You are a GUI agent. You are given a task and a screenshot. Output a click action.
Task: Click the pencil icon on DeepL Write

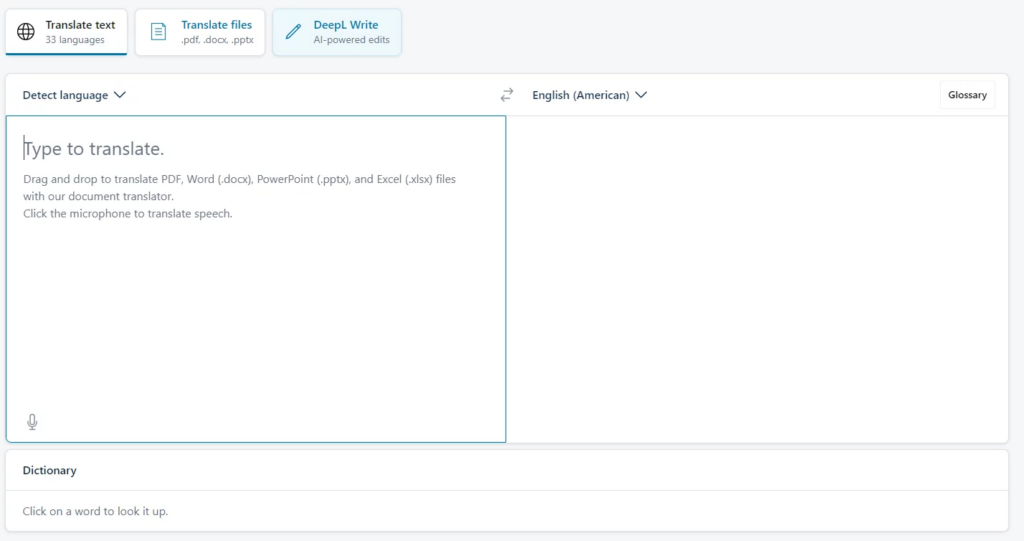293,32
